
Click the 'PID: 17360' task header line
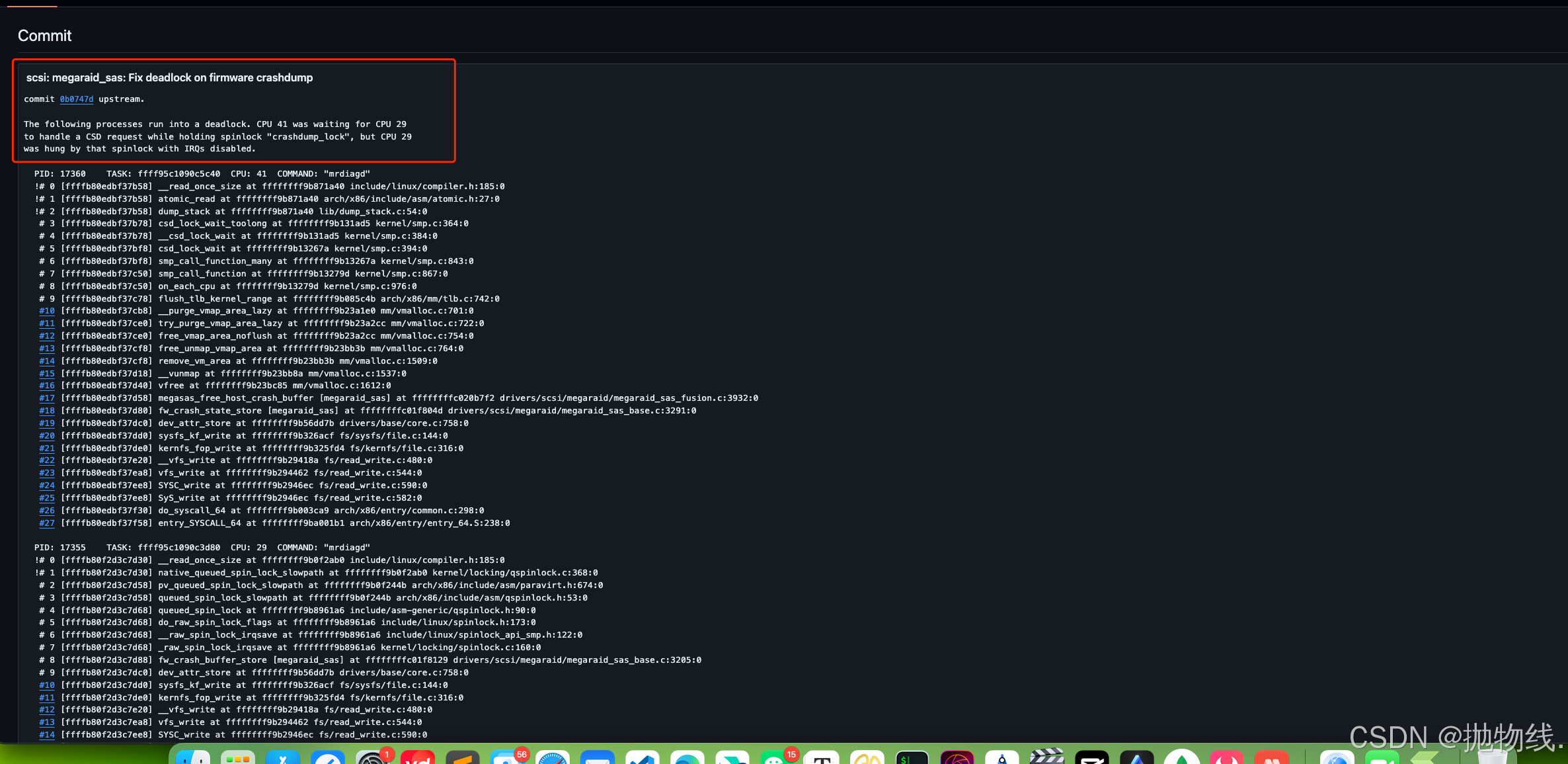pos(202,174)
